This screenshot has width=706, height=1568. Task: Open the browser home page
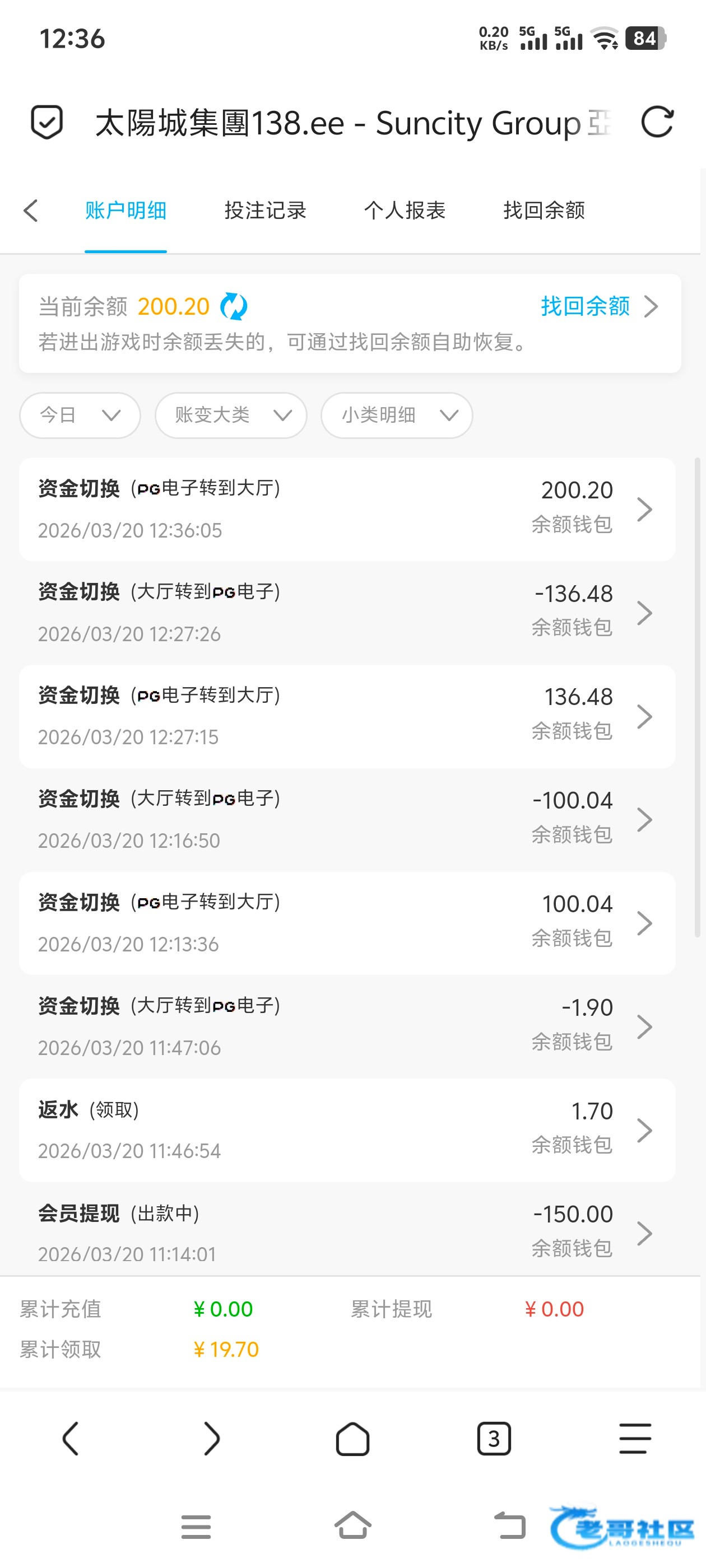(x=352, y=1439)
